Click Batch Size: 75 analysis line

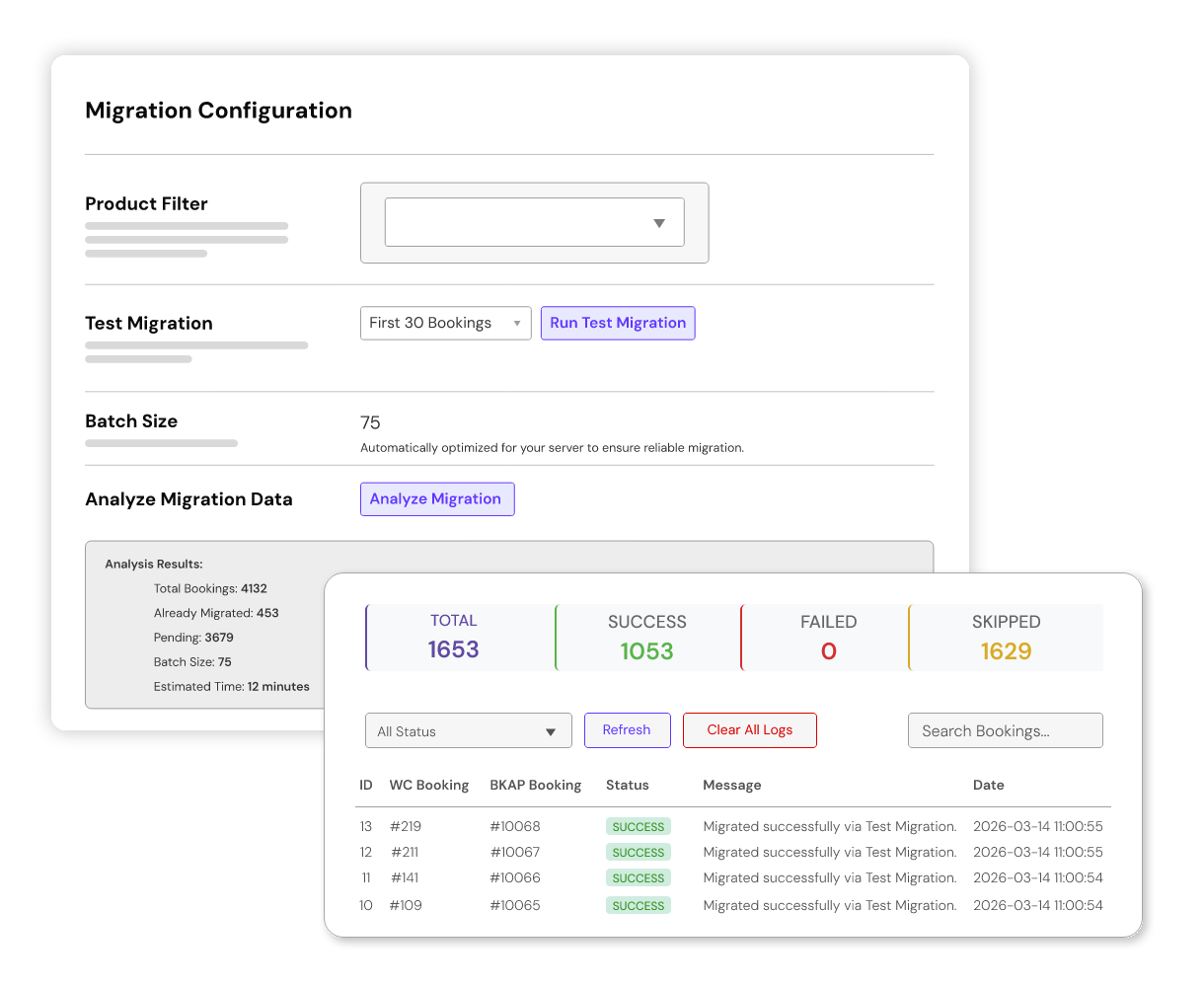[192, 662]
